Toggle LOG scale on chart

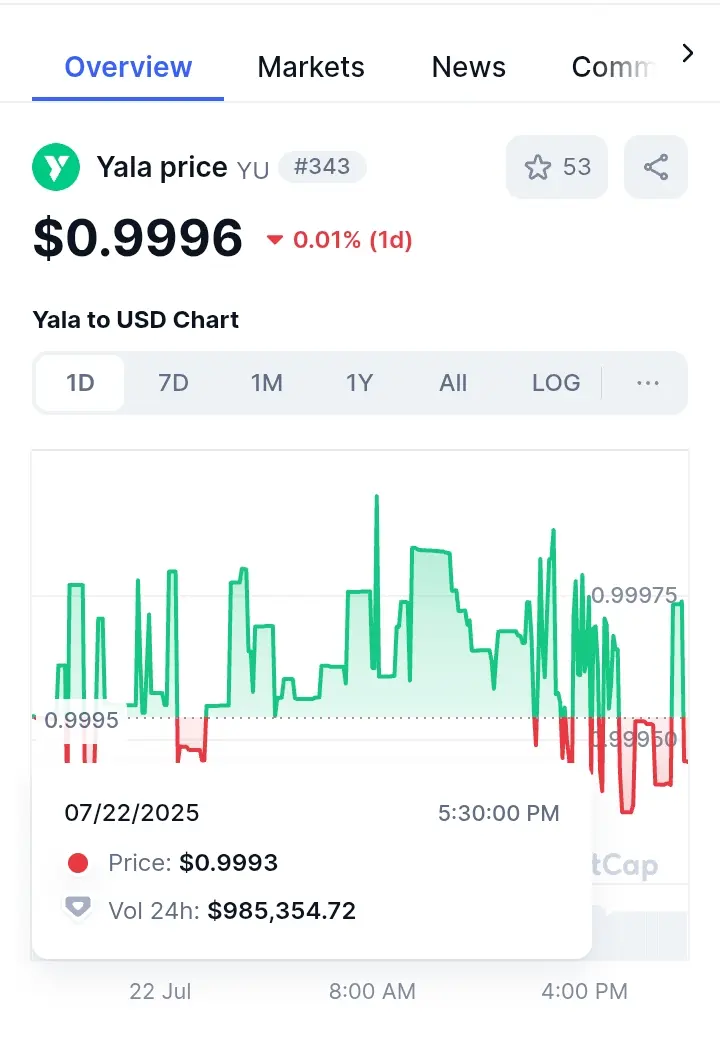pos(555,383)
